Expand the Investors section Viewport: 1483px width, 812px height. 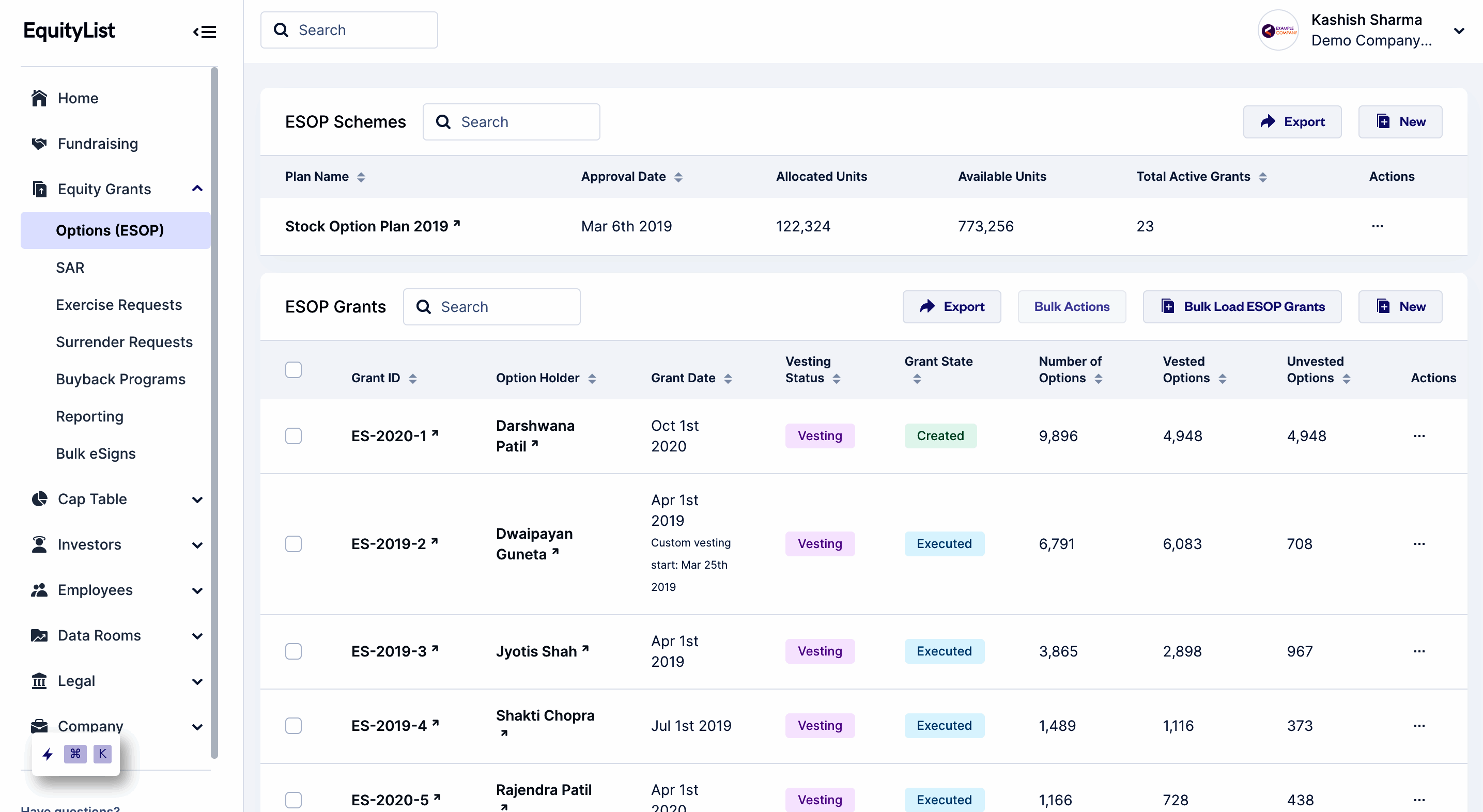click(x=197, y=544)
